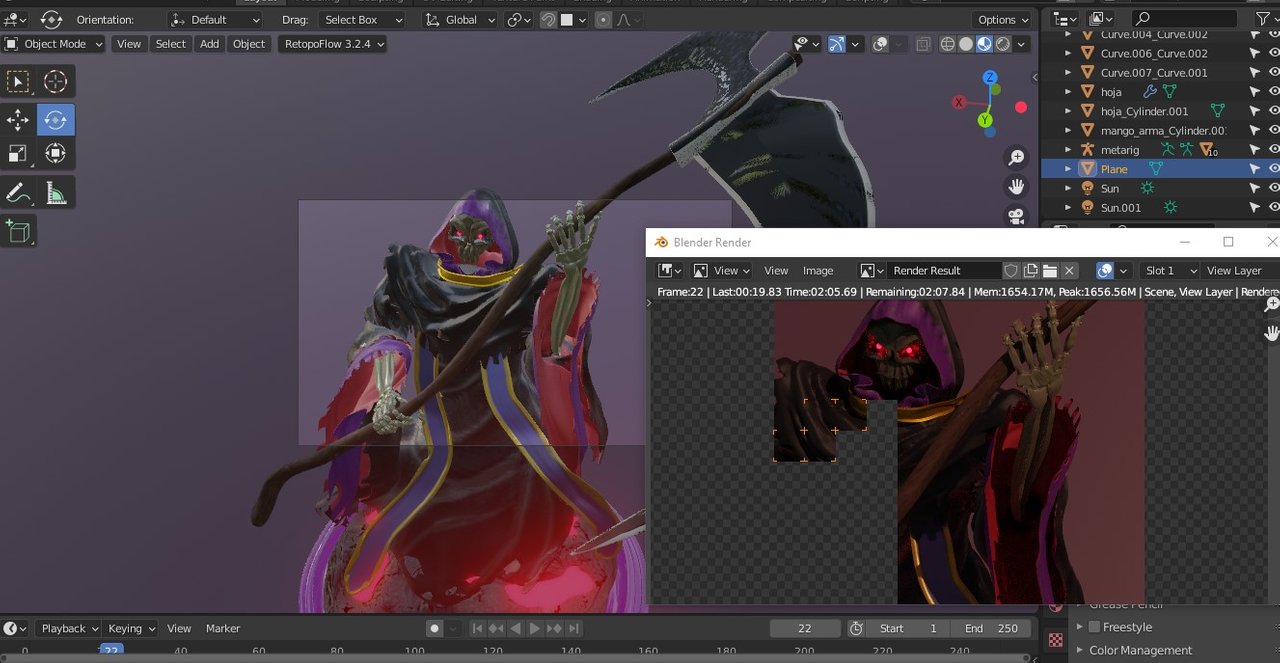Open the Global transform orientation dropdown
The height and width of the screenshot is (663, 1280).
tap(460, 19)
